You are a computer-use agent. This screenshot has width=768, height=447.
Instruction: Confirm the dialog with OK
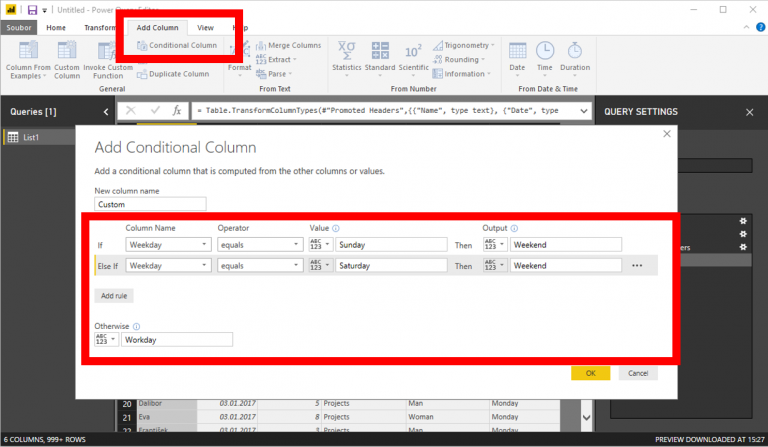591,373
